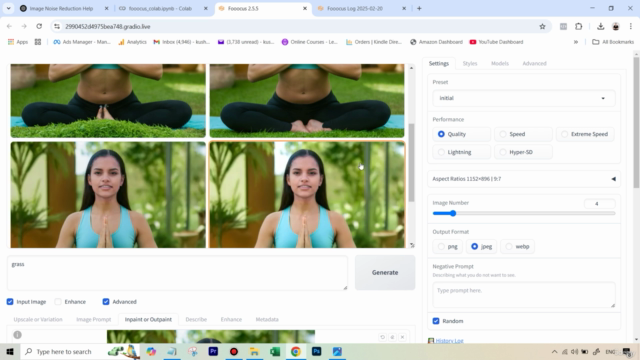Open the Describe tab
The height and width of the screenshot is (360, 640).
(196, 319)
